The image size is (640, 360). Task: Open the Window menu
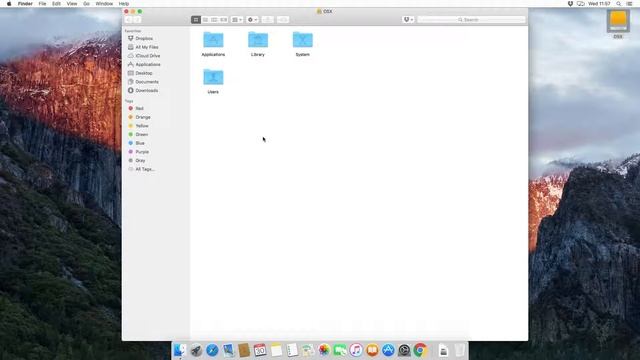click(104, 4)
